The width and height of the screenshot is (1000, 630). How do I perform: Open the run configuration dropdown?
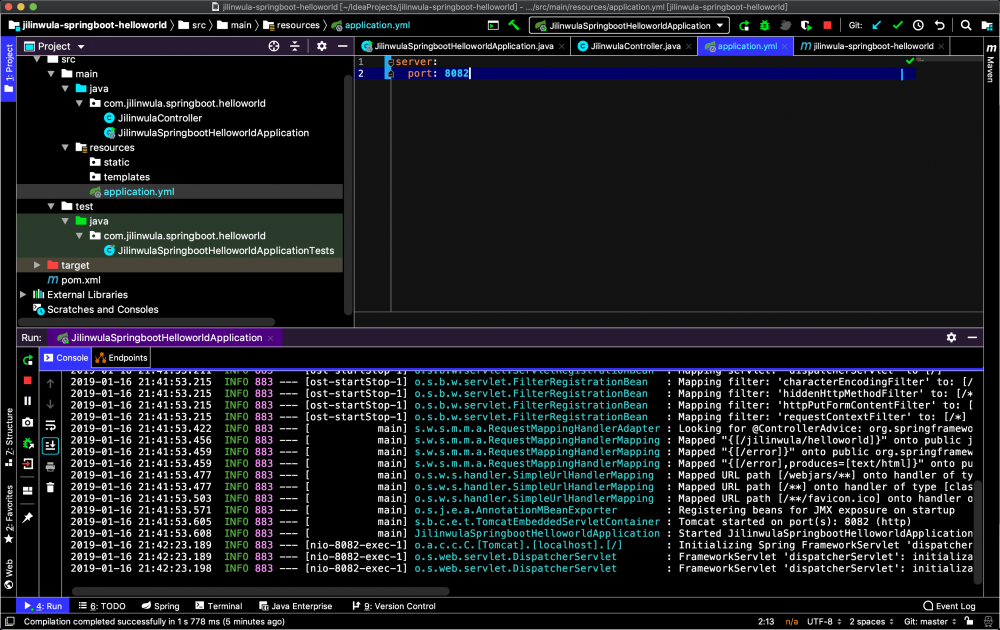tap(629, 26)
